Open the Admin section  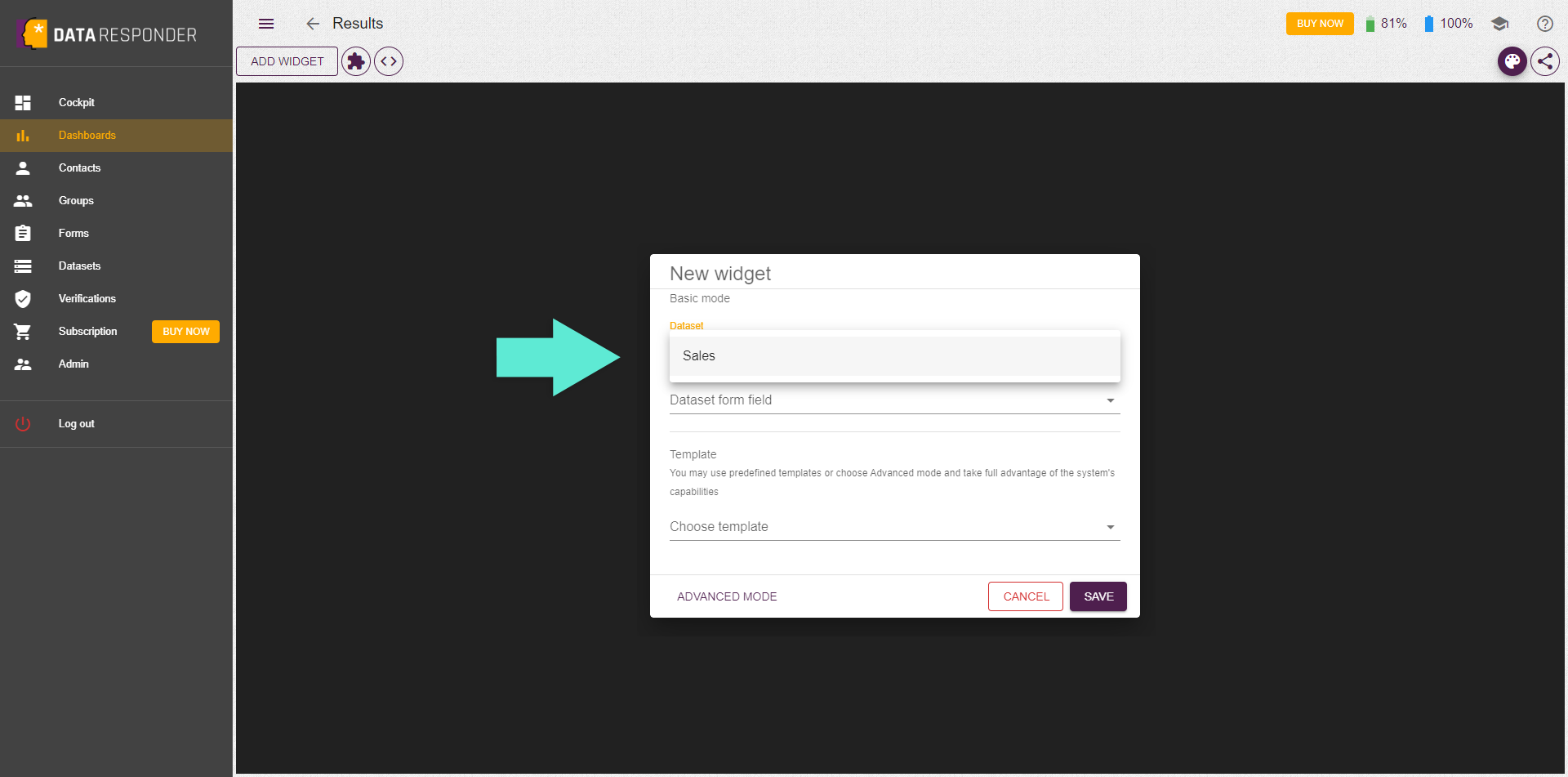pos(116,364)
